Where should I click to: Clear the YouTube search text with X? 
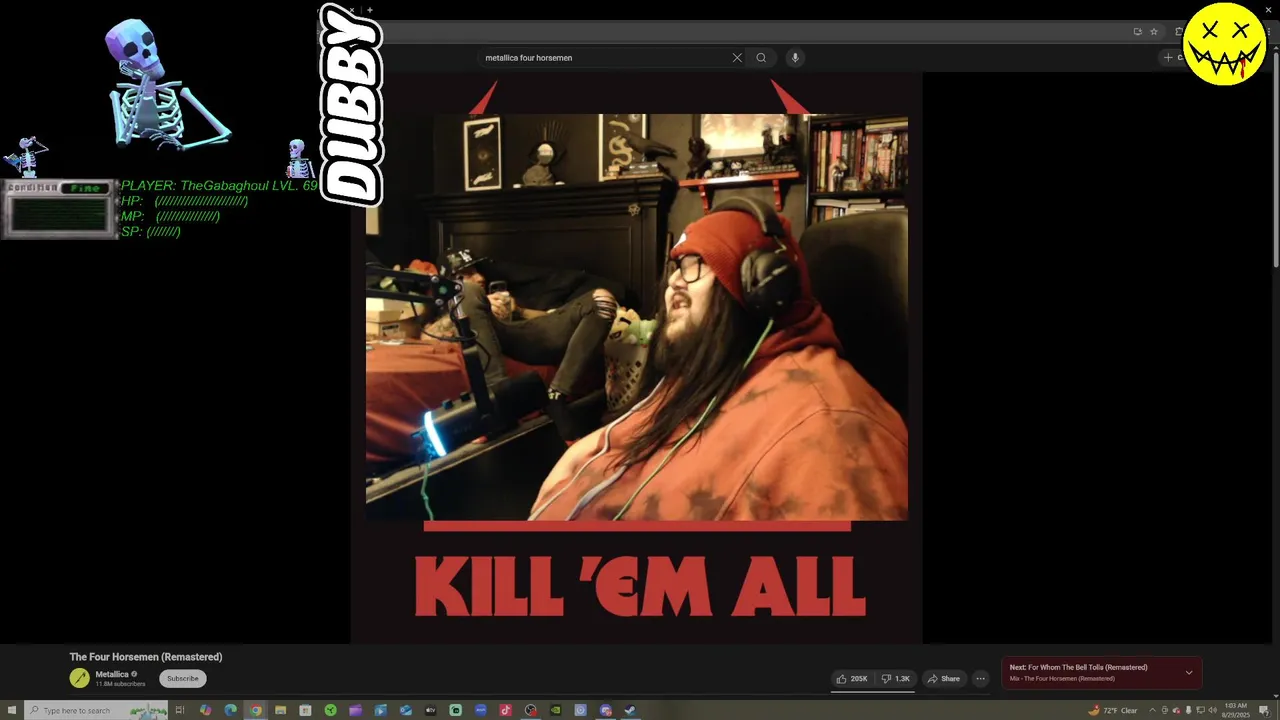point(737,58)
